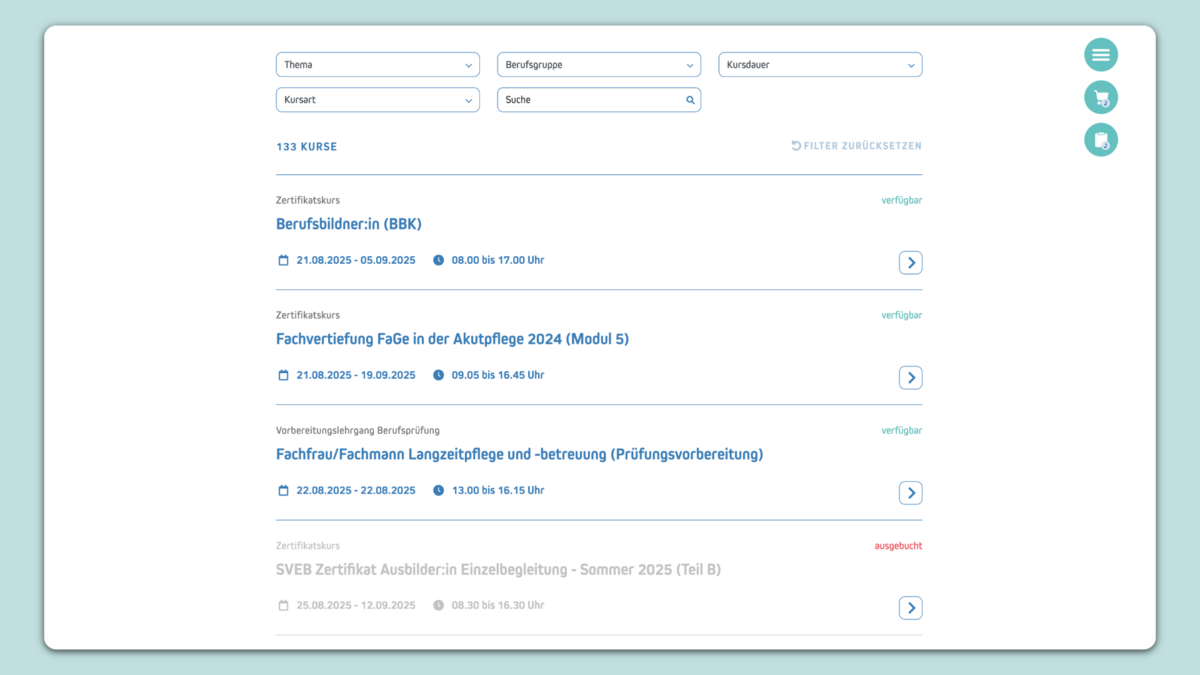
Task: Expand the Thema dropdown
Action: coord(377,65)
